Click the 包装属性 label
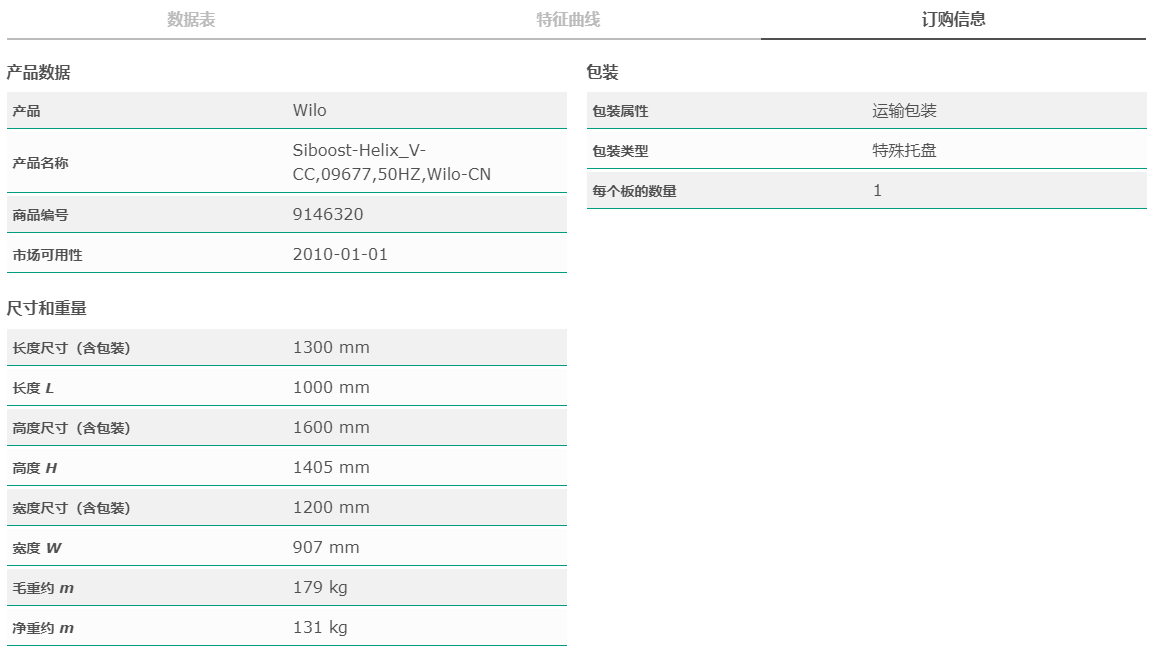This screenshot has width=1165, height=656. click(x=620, y=111)
